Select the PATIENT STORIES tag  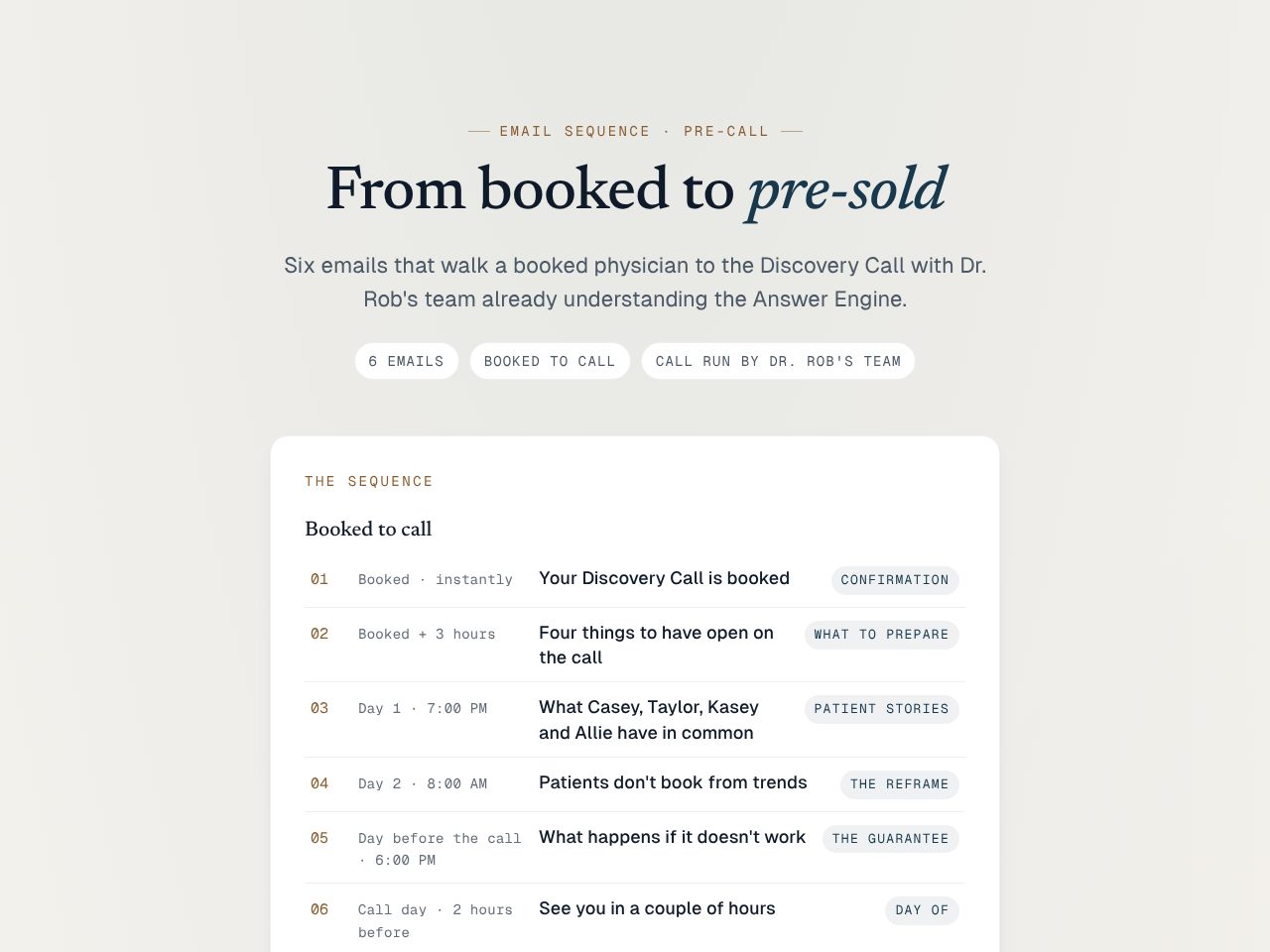(881, 709)
